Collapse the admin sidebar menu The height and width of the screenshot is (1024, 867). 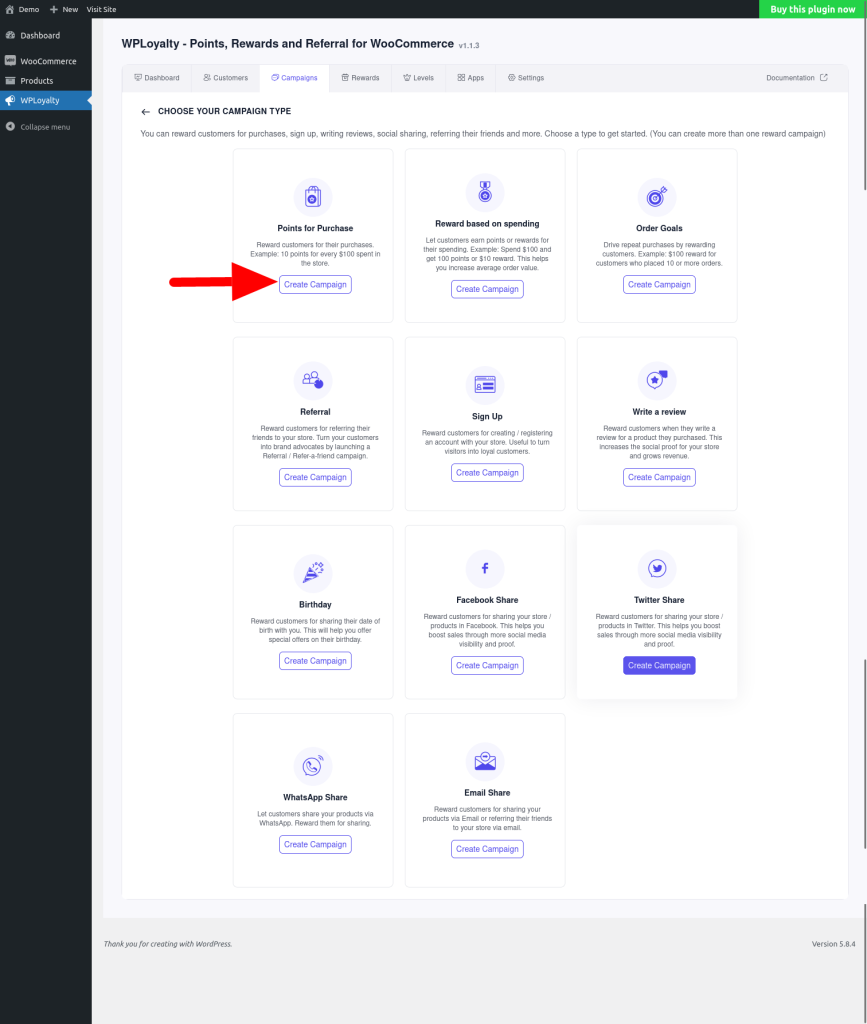(x=46, y=127)
